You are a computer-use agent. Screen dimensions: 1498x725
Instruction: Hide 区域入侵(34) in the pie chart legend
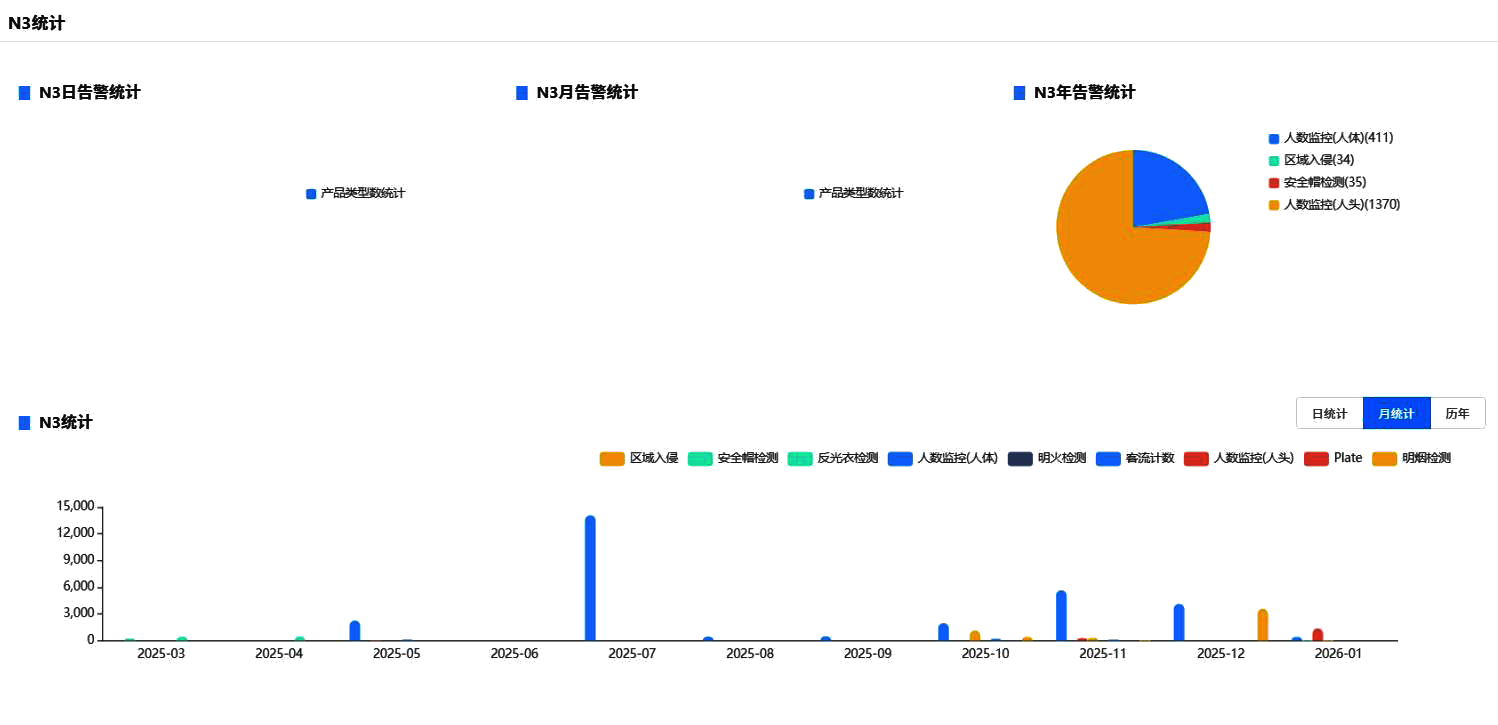(1319, 160)
